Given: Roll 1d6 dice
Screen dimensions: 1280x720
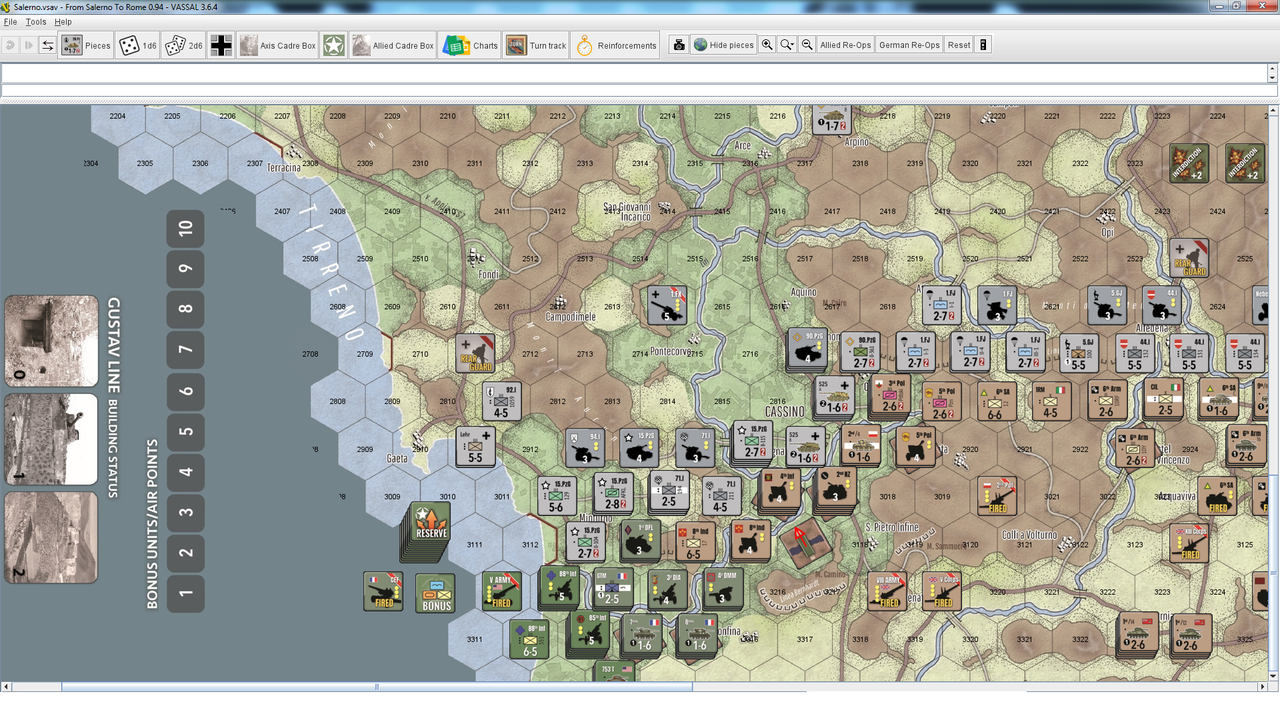Looking at the screenshot, I should (138, 45).
